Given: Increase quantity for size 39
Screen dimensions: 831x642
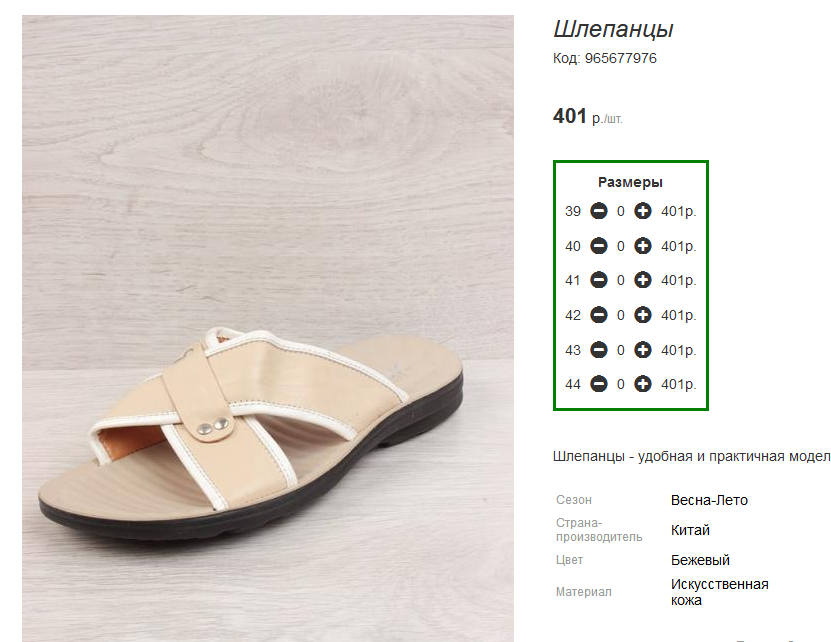Looking at the screenshot, I should tap(643, 211).
